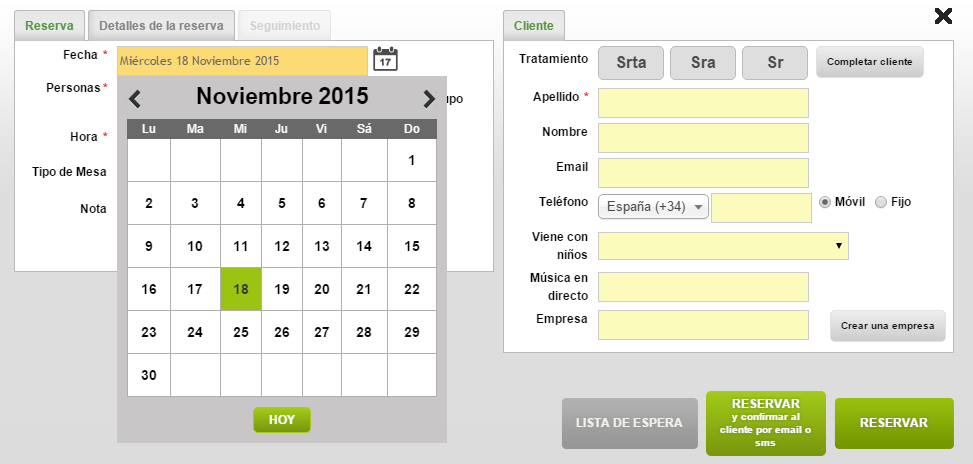This screenshot has width=973, height=464.
Task: Switch to Detalles de la reserva tab
Action: point(161,26)
